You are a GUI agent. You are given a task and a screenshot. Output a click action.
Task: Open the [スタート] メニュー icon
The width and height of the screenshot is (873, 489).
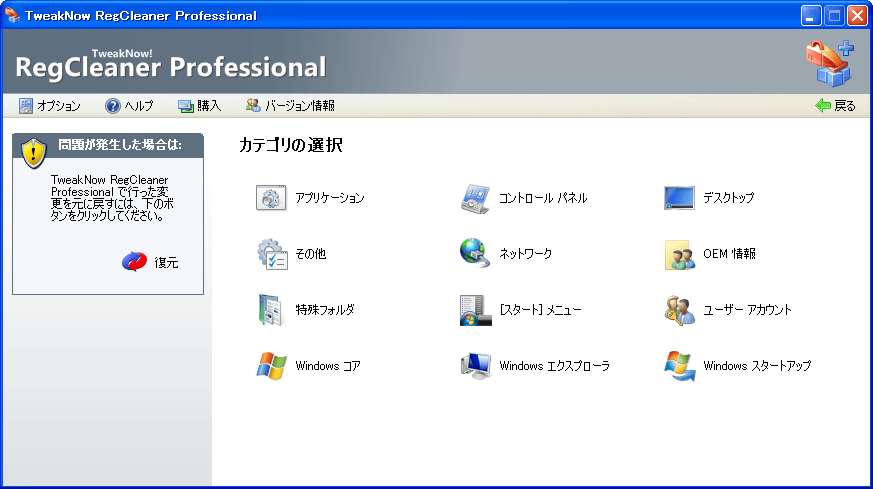tap(475, 310)
